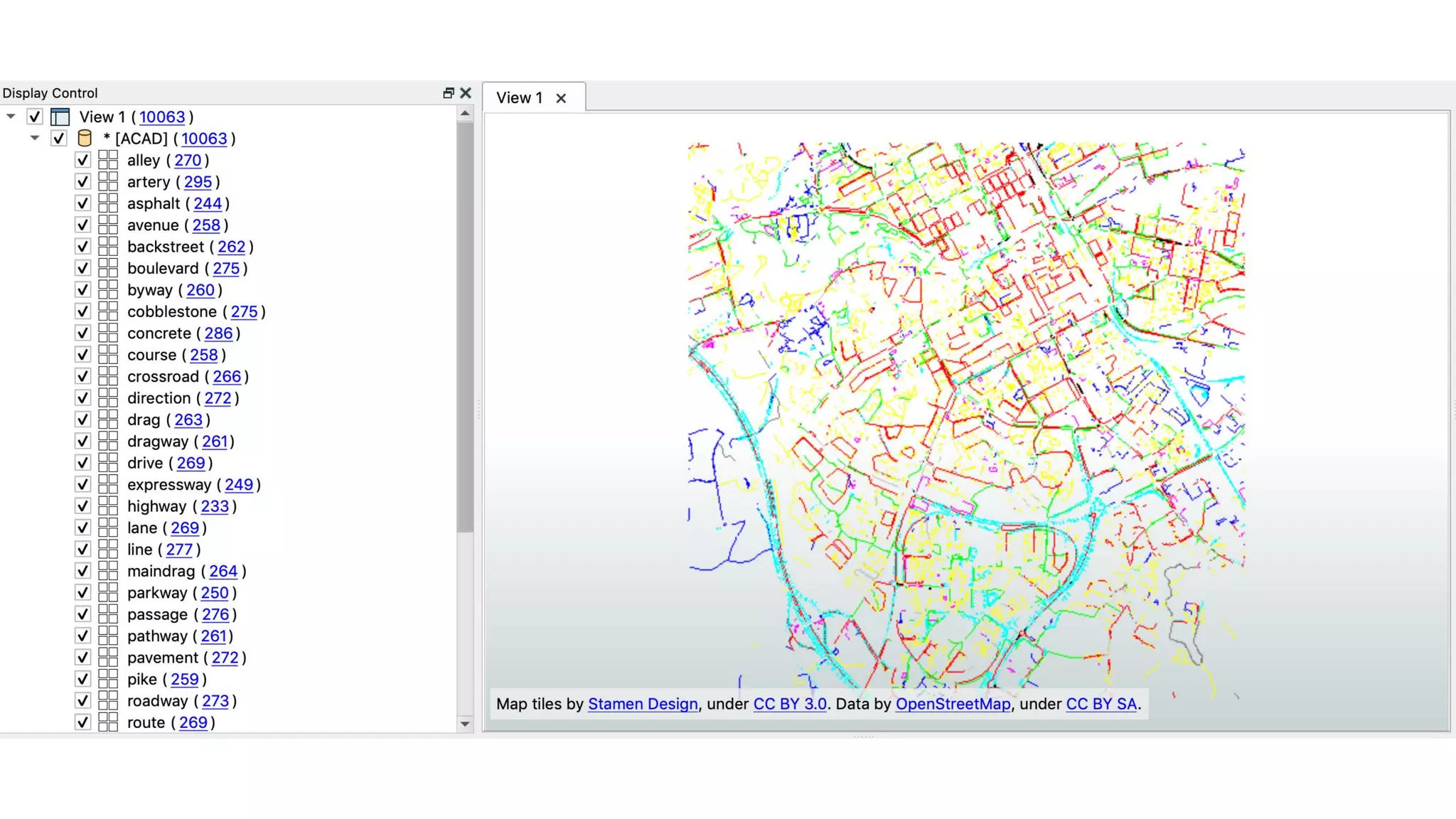Click the alley layer grid icon
This screenshot has height=819, width=1456.
(108, 160)
